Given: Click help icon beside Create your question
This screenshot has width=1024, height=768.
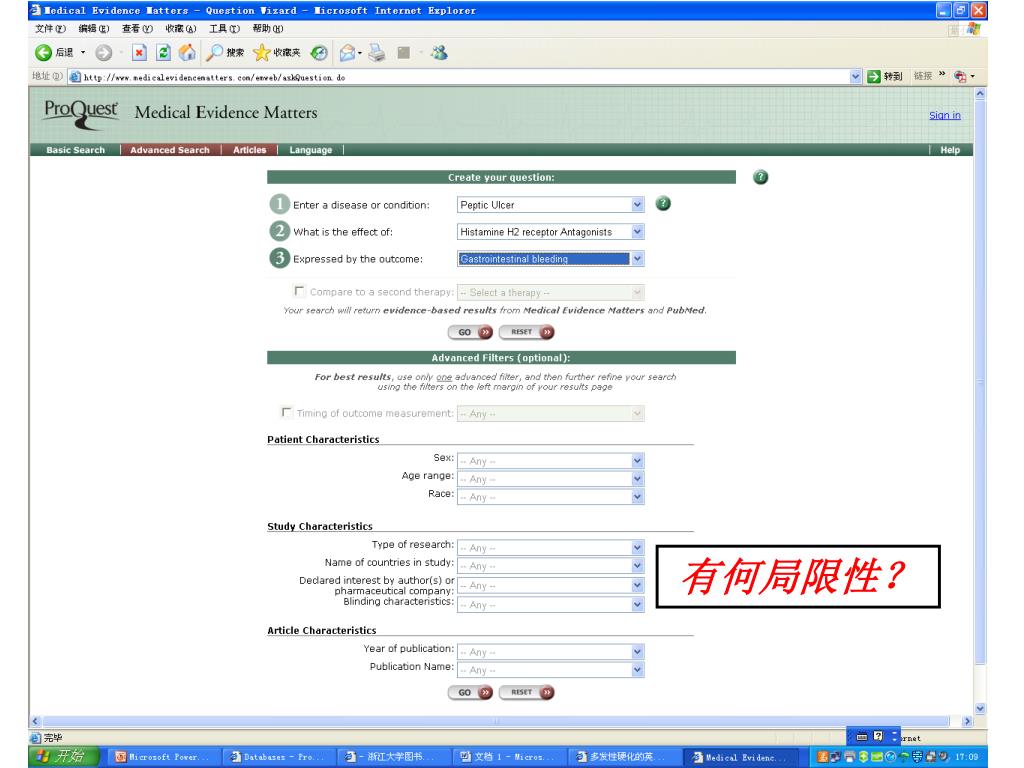Looking at the screenshot, I should tap(761, 177).
